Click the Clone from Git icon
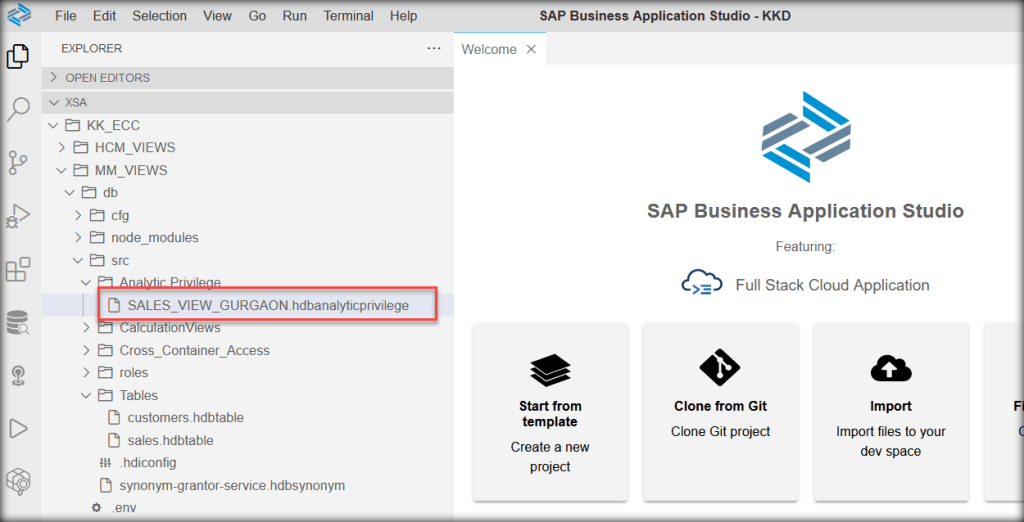 coord(720,368)
